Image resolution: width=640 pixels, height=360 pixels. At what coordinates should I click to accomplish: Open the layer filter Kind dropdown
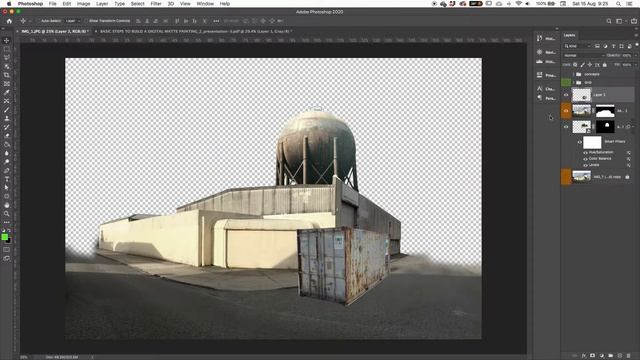click(577, 46)
